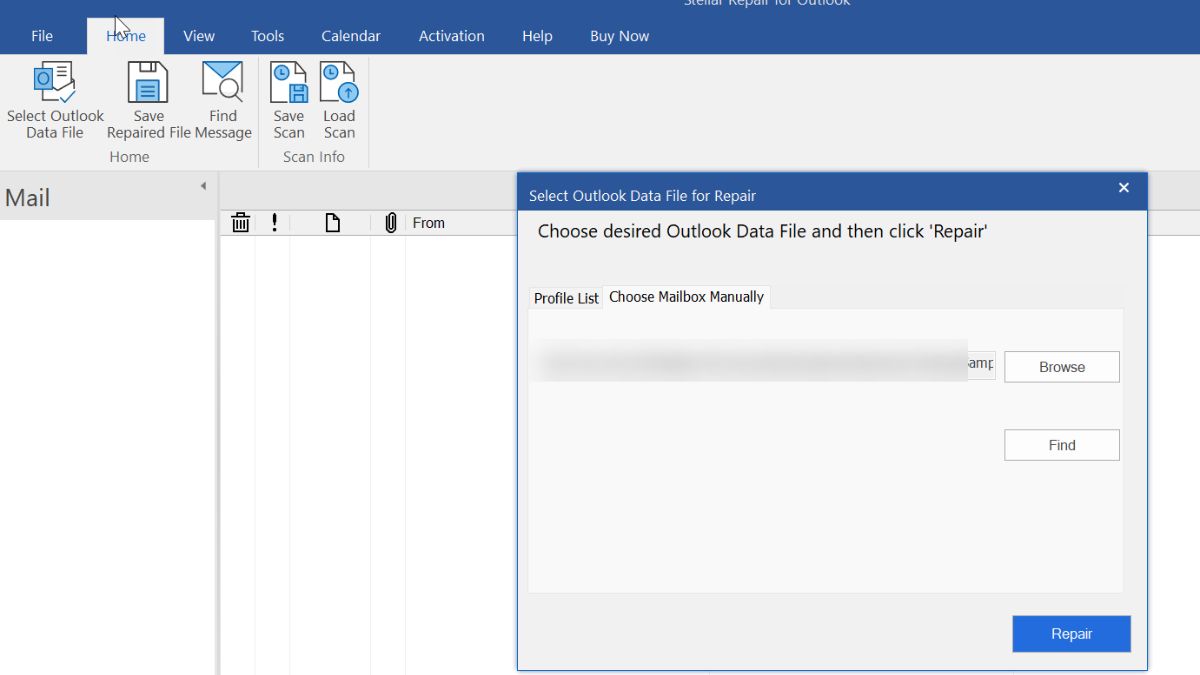Sort by the exclamation importance column icon

point(275,223)
